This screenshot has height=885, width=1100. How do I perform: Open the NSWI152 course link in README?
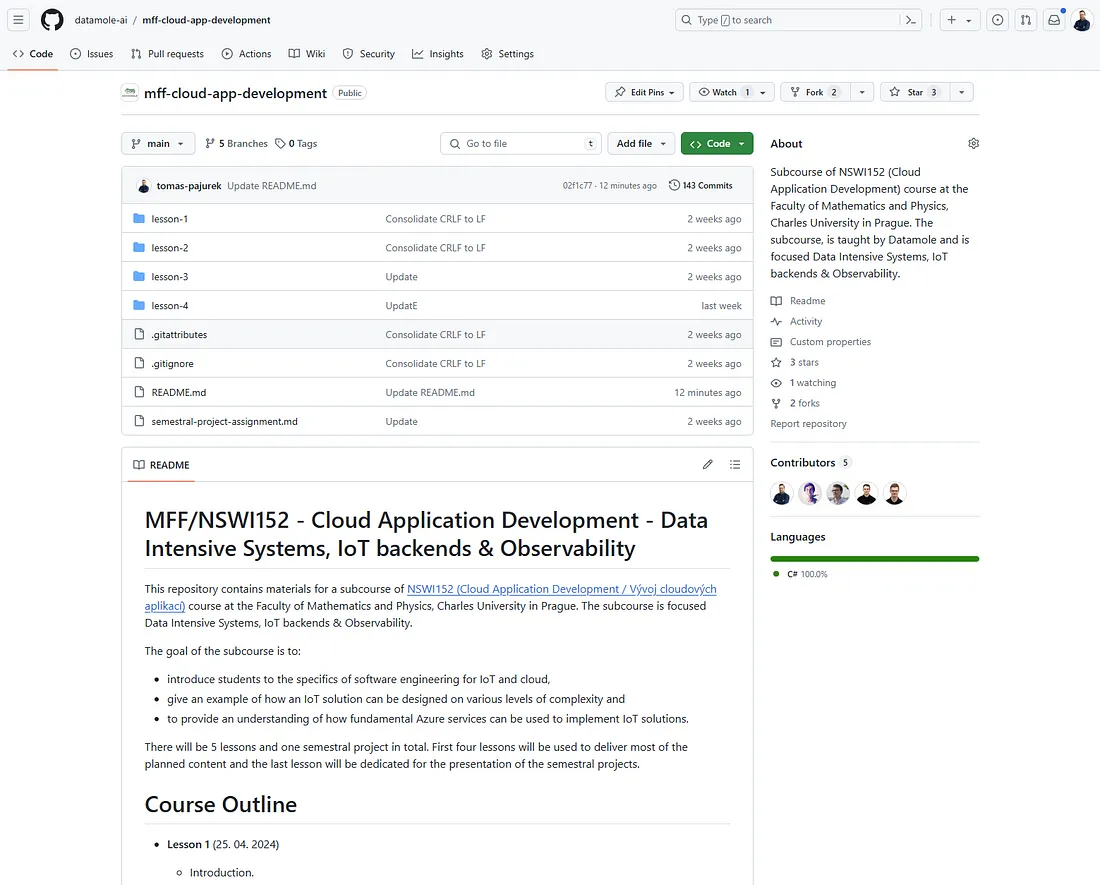(x=561, y=588)
